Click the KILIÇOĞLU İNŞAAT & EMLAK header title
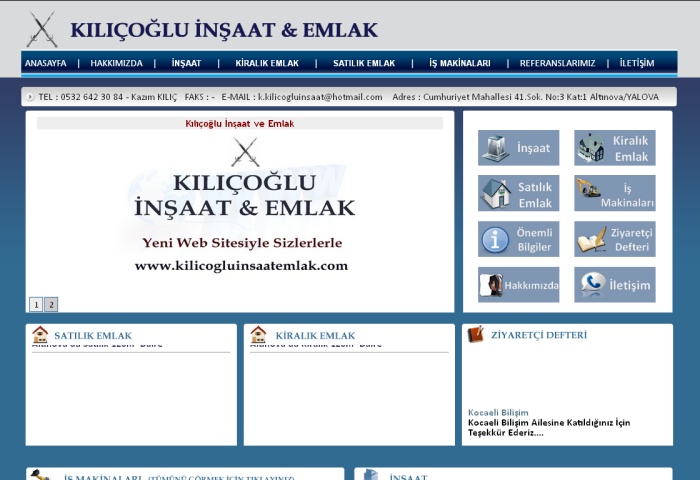 tap(224, 30)
